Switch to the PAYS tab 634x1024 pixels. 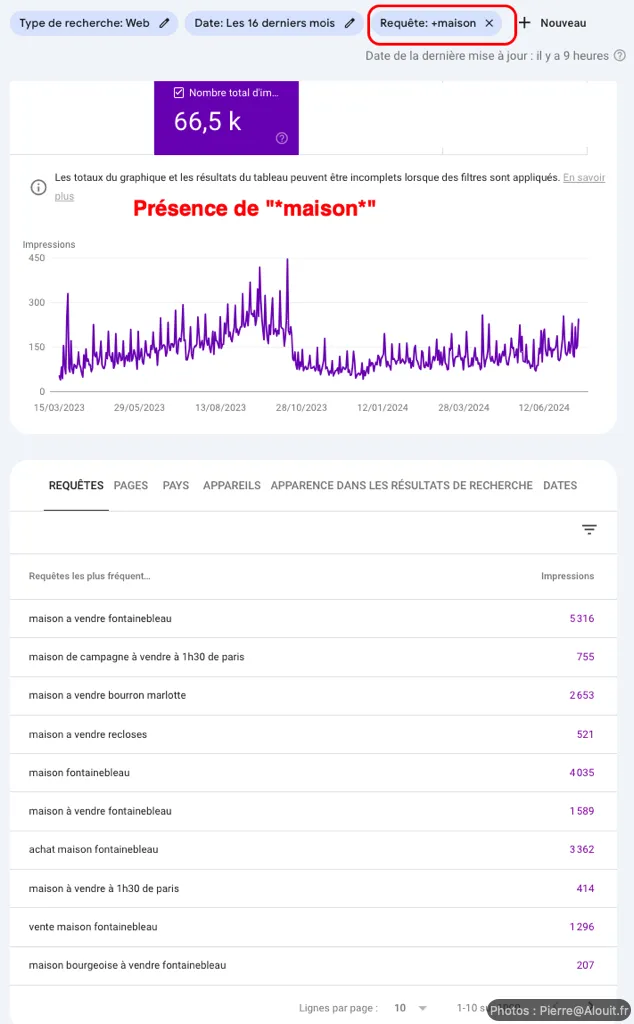pyautogui.click(x=176, y=485)
